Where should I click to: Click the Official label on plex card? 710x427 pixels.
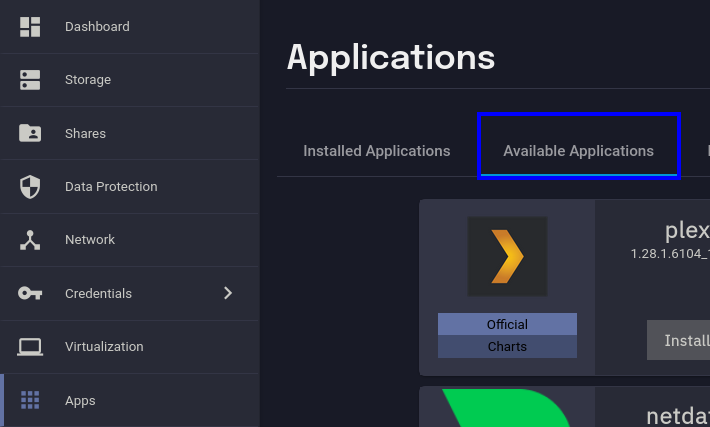[507, 324]
